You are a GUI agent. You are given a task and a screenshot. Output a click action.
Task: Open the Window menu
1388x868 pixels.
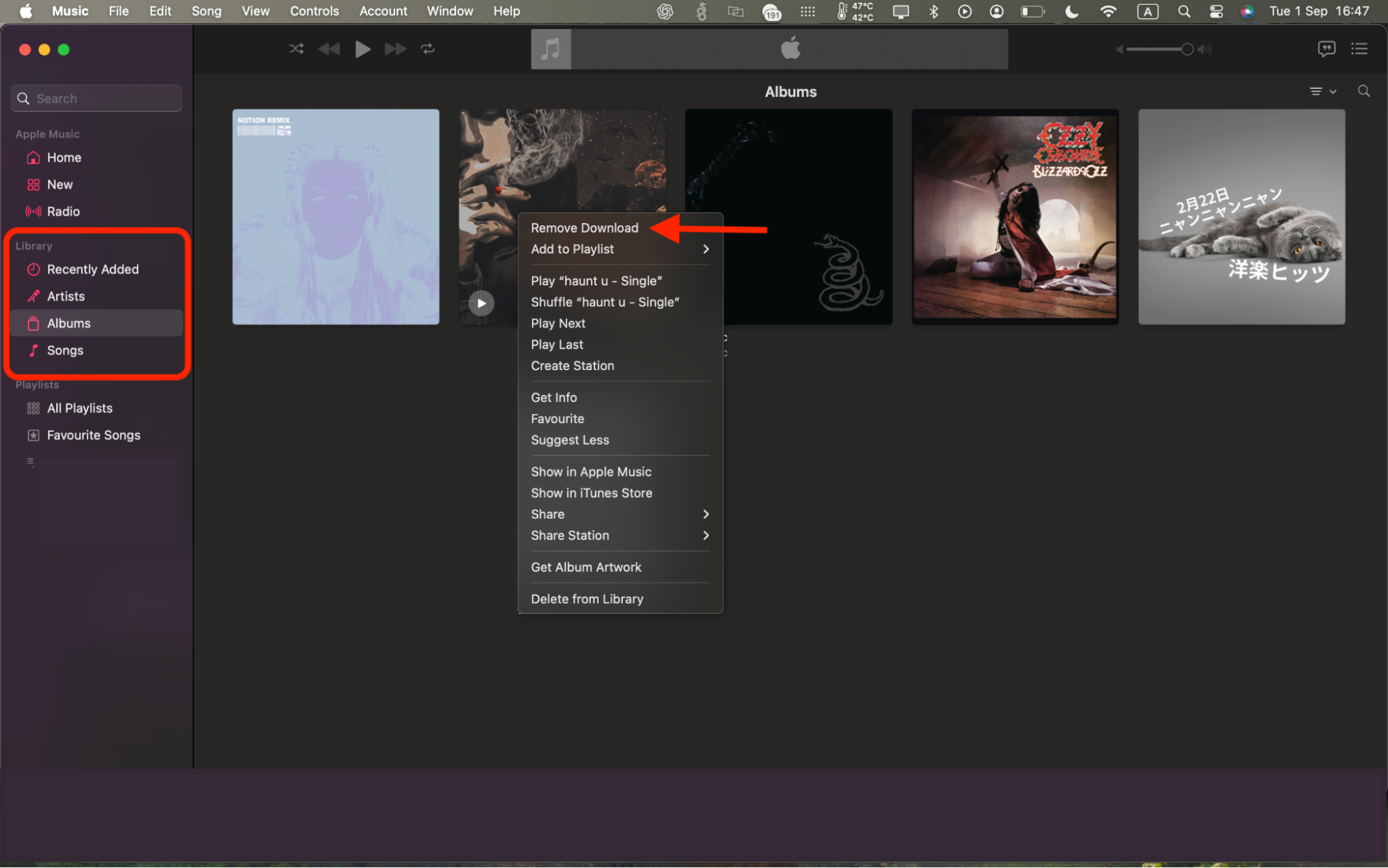[x=450, y=11]
